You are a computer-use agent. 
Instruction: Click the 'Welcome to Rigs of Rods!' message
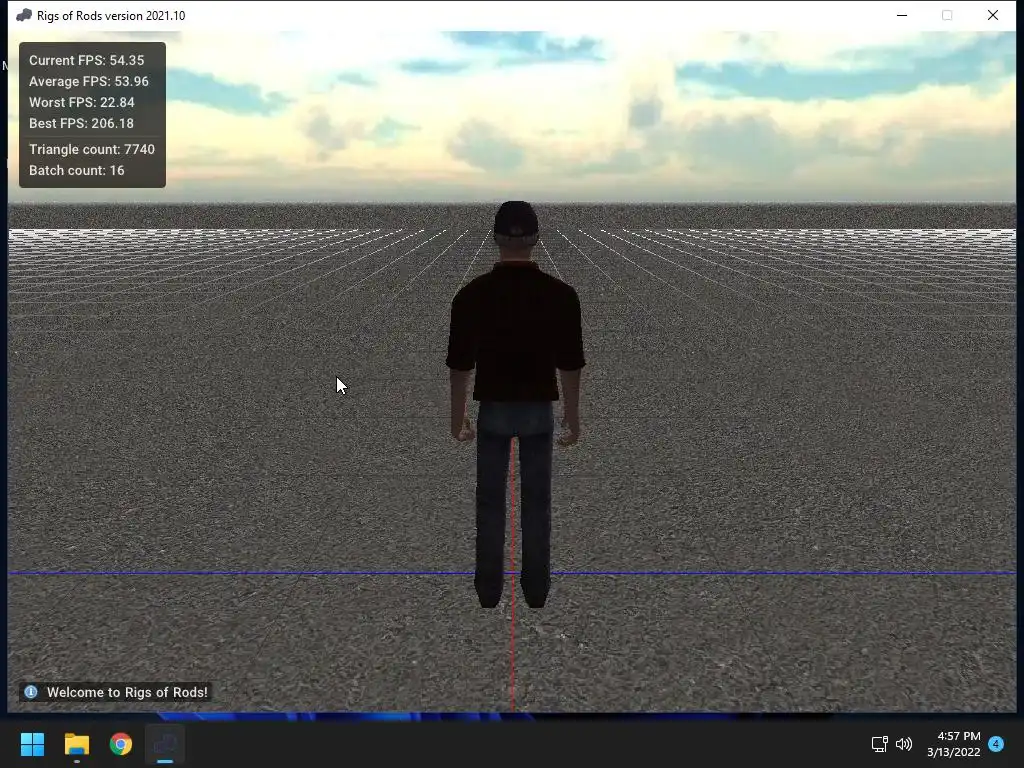[x=127, y=692]
